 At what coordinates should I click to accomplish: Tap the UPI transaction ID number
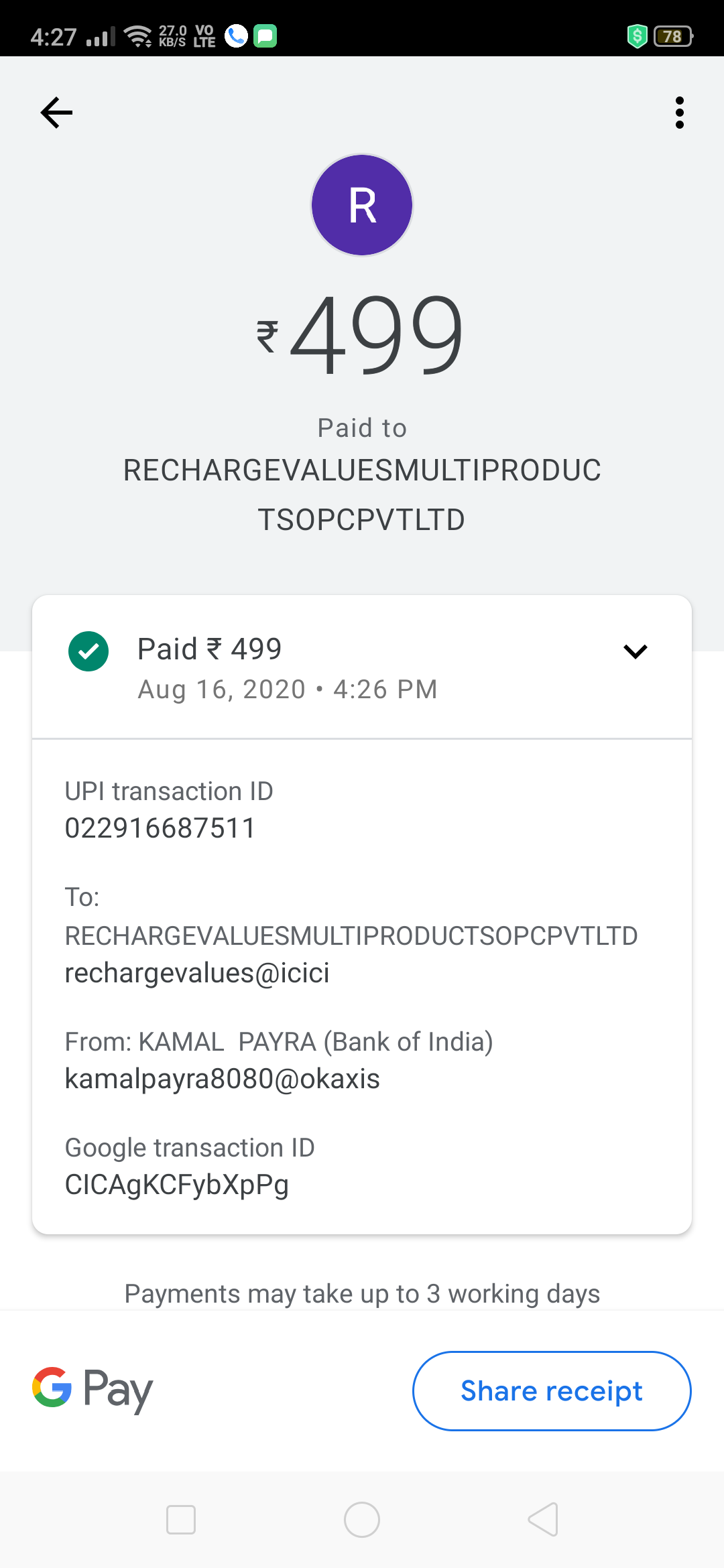pos(160,828)
